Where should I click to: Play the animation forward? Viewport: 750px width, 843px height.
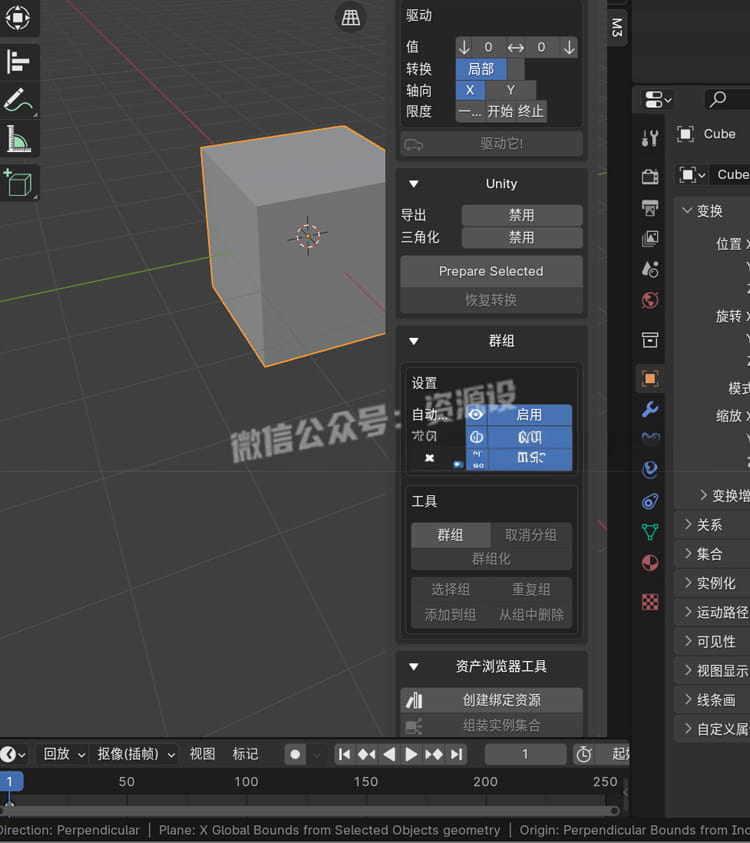coord(411,754)
